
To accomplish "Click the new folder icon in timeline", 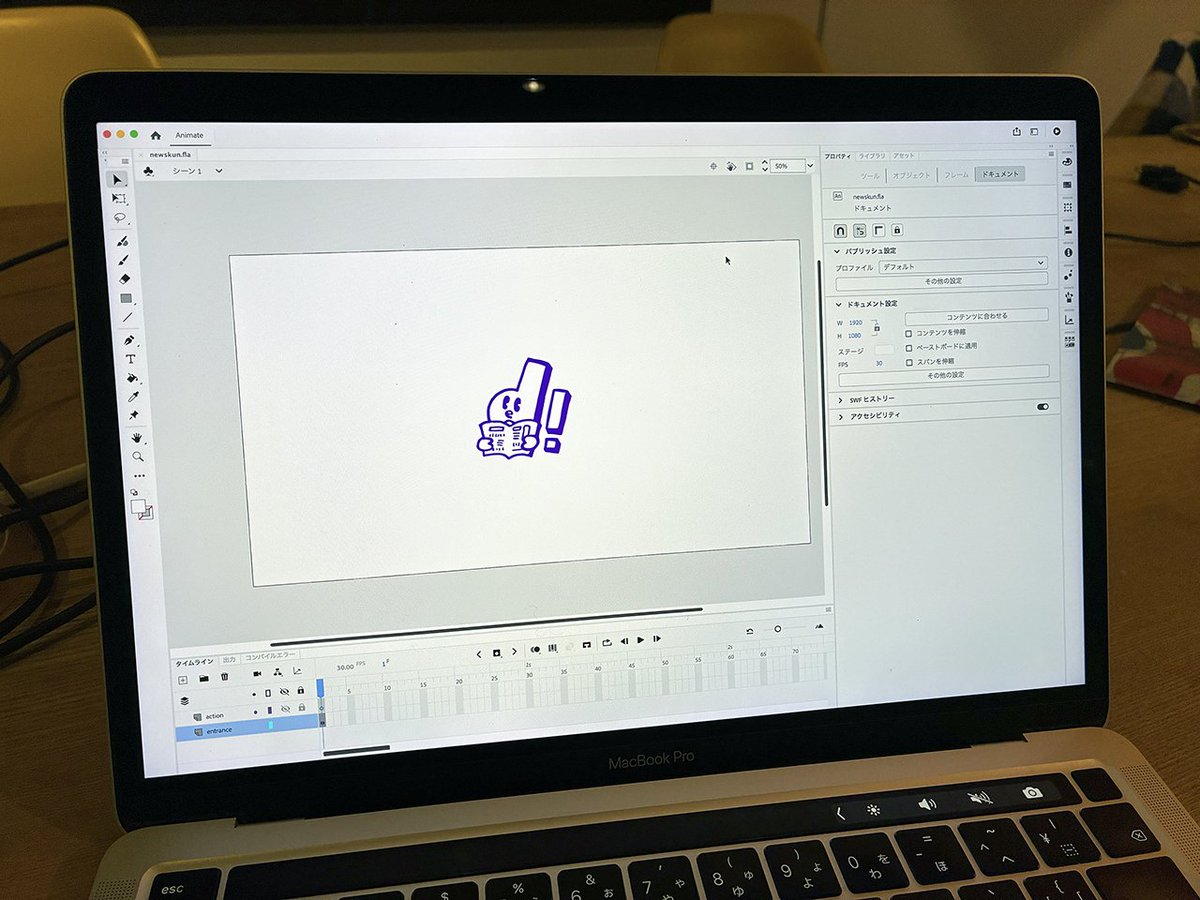I will (x=204, y=678).
